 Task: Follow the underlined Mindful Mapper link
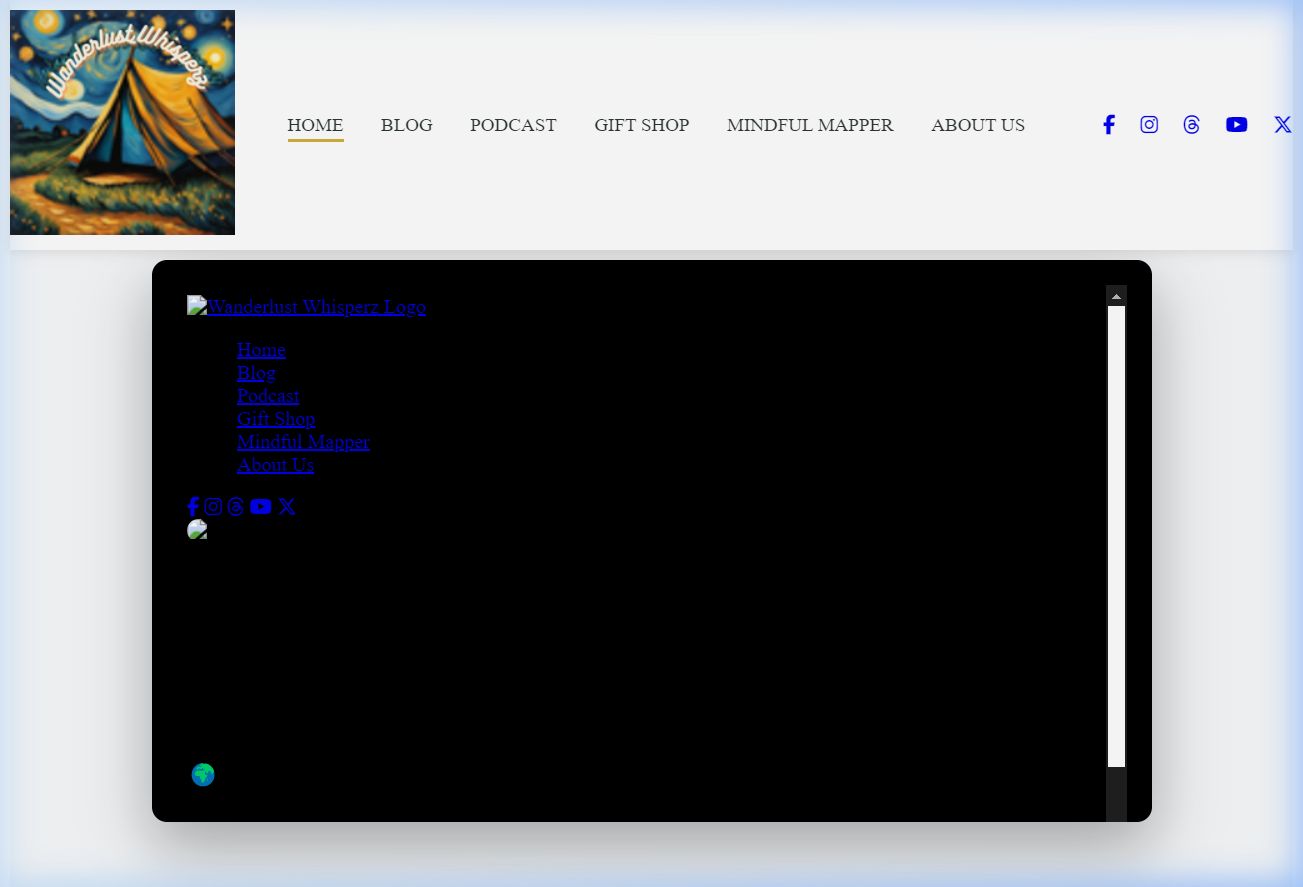[303, 442]
